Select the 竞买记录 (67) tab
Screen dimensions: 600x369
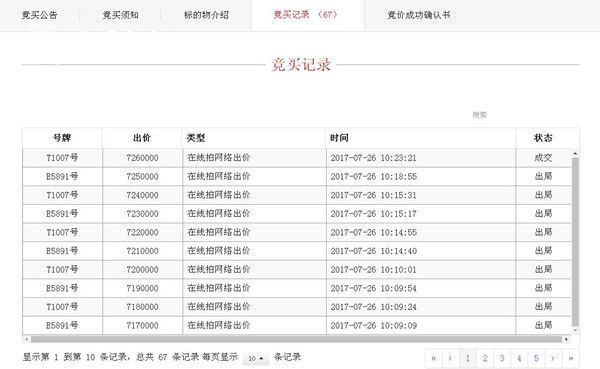(x=307, y=15)
